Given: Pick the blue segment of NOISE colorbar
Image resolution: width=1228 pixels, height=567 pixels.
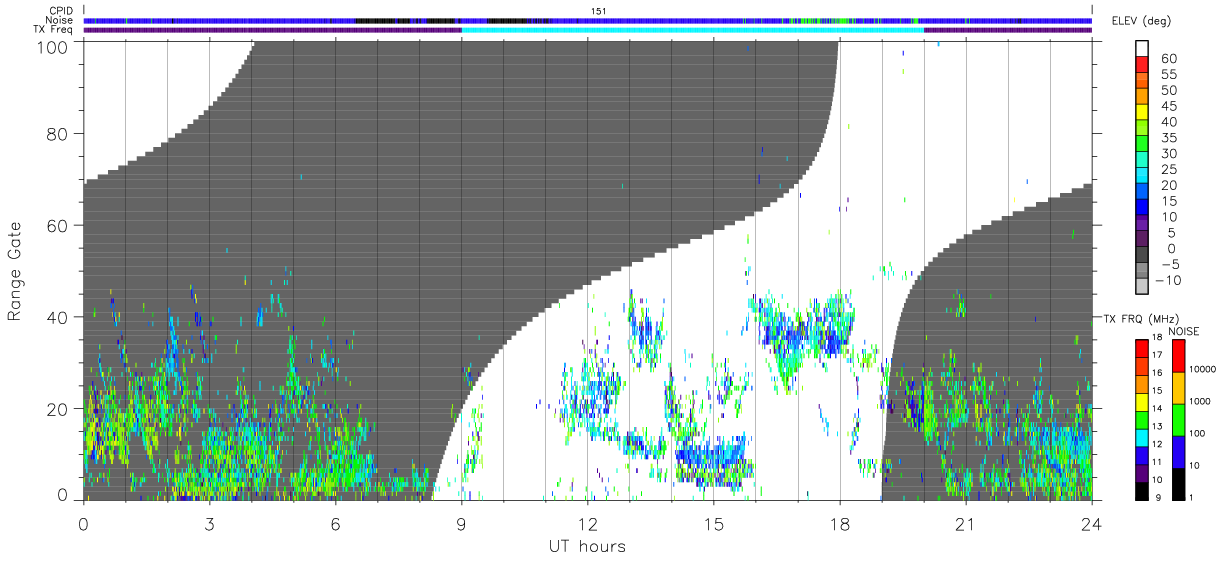Looking at the screenshot, I should [1178, 451].
